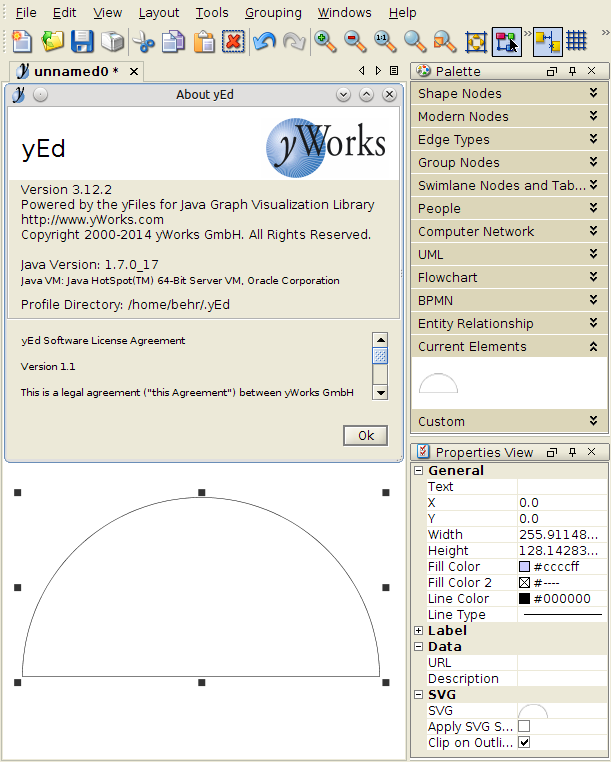The image size is (611, 762).
Task: Undo the last action
Action: [x=264, y=41]
